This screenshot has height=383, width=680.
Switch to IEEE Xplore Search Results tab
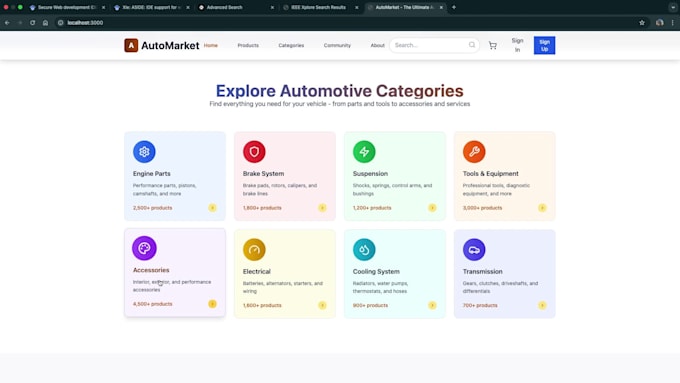click(319, 7)
